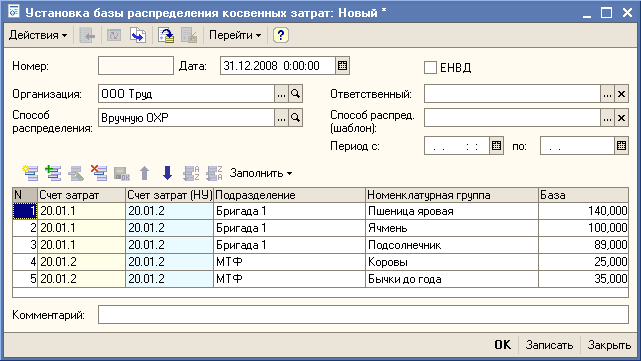
Task: Click the find-in-list toolbar icon
Action: coord(87,36)
